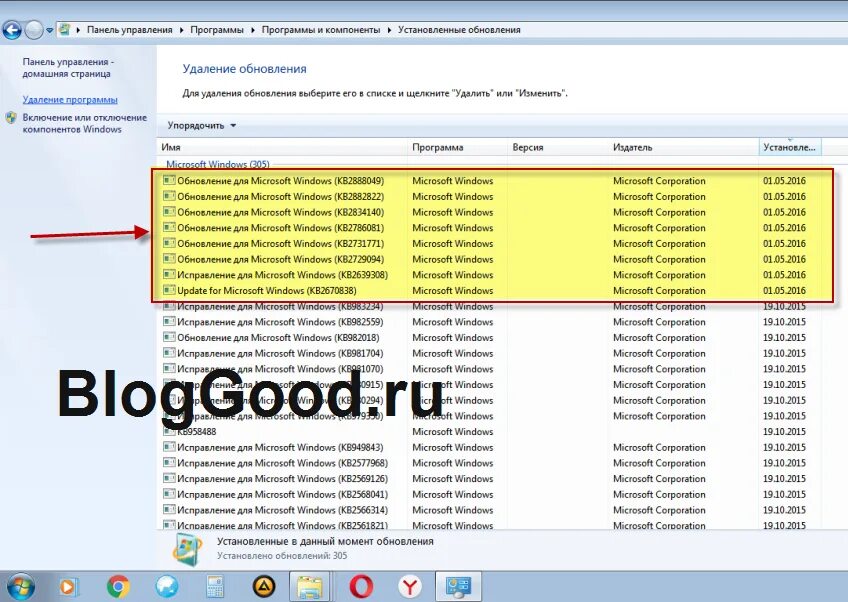Select fix KB2639308 row

pyautogui.click(x=491, y=275)
